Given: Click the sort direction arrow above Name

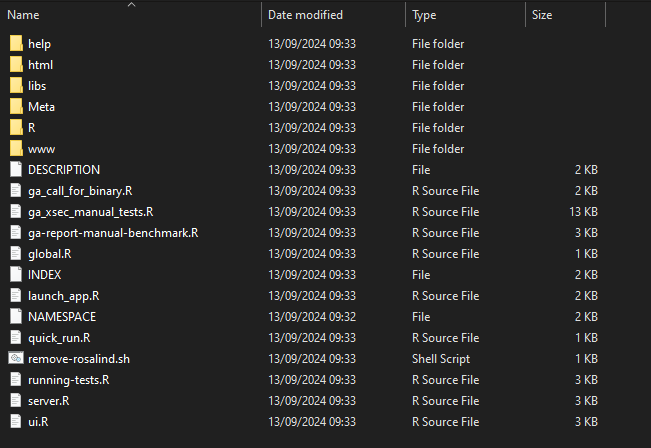Looking at the screenshot, I should coord(131,5).
